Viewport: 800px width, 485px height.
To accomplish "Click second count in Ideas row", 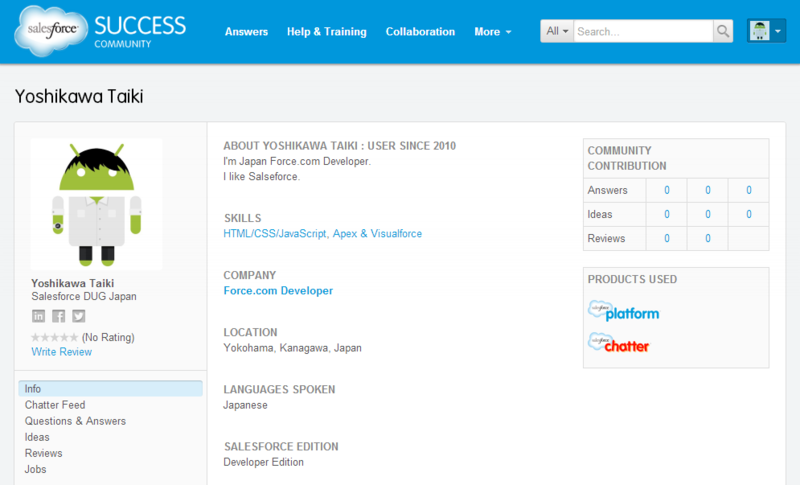I will tap(708, 214).
